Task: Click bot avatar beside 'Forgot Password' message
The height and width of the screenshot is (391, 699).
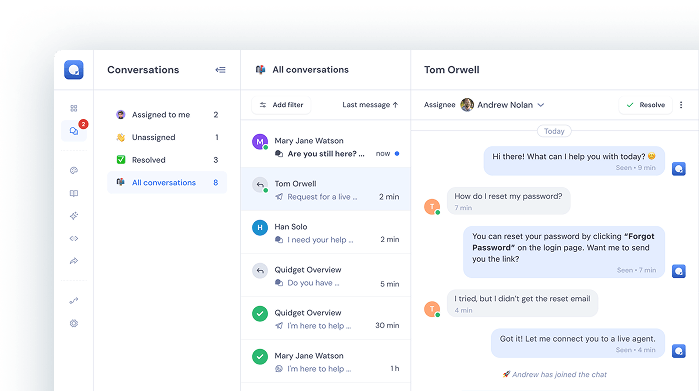Action: (x=678, y=271)
